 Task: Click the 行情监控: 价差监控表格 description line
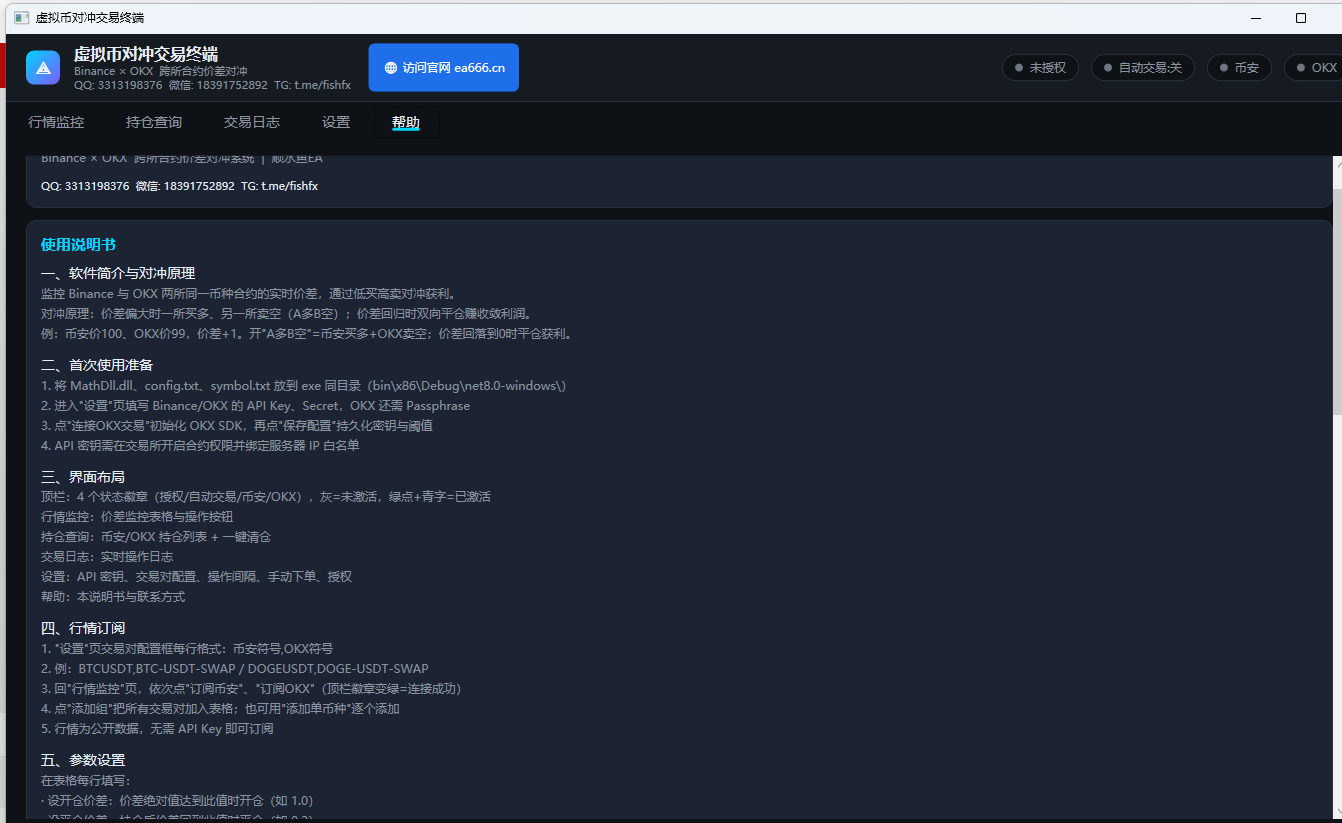click(137, 516)
